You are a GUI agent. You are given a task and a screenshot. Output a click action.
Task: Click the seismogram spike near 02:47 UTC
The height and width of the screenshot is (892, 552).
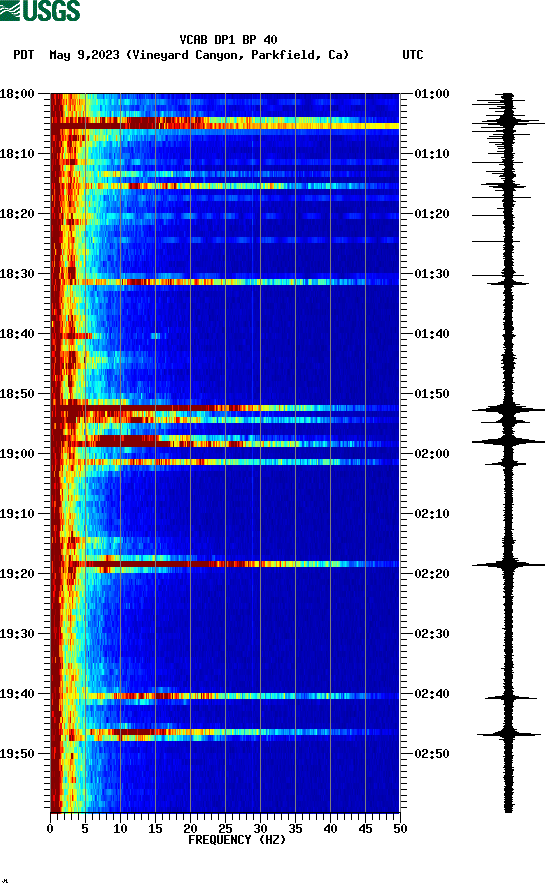pyautogui.click(x=508, y=734)
